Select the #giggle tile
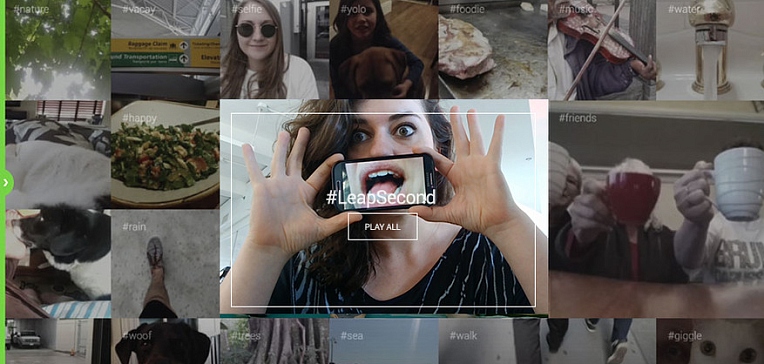 (710, 341)
